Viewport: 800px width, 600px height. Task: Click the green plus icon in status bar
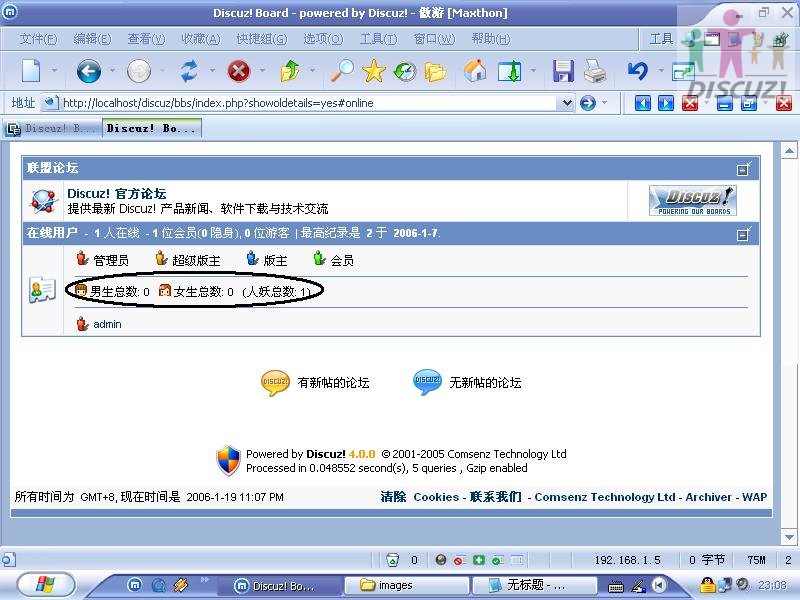tap(479, 560)
